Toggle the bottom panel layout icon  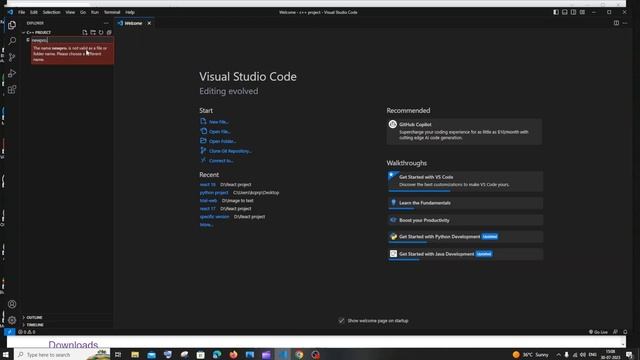pos(565,12)
